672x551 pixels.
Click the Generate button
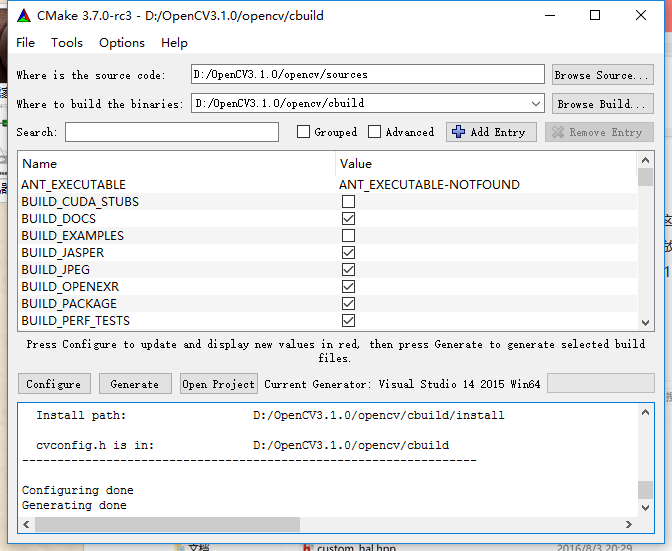pos(135,384)
